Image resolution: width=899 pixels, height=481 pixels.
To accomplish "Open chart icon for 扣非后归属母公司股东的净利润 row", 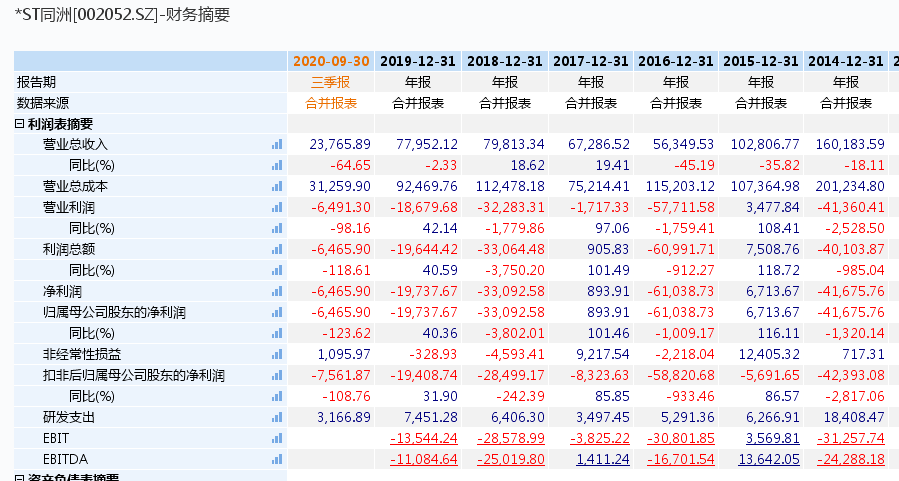I will tap(277, 376).
